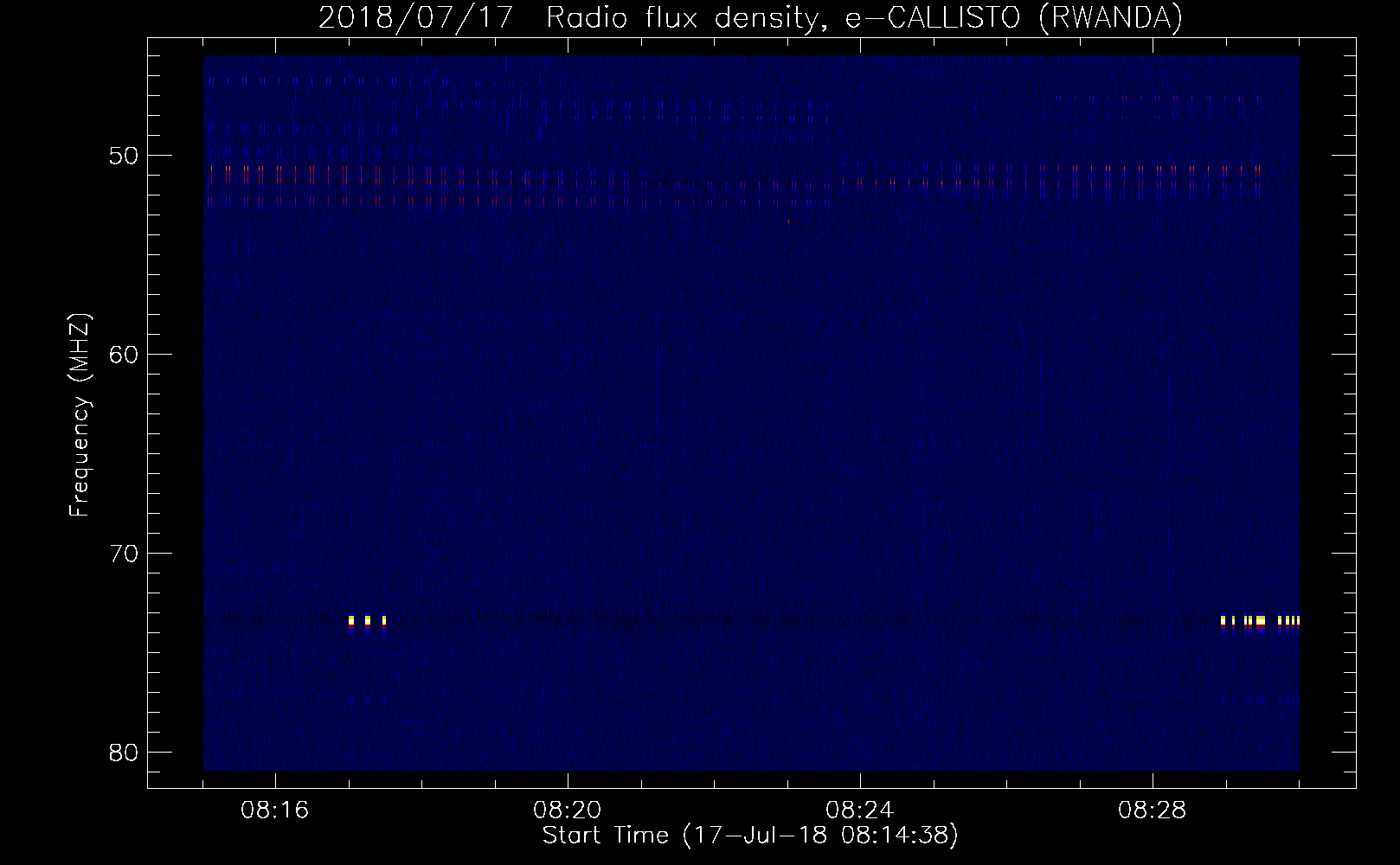Click the 08:28 time tick label
The height and width of the screenshot is (865, 1400).
(1153, 811)
